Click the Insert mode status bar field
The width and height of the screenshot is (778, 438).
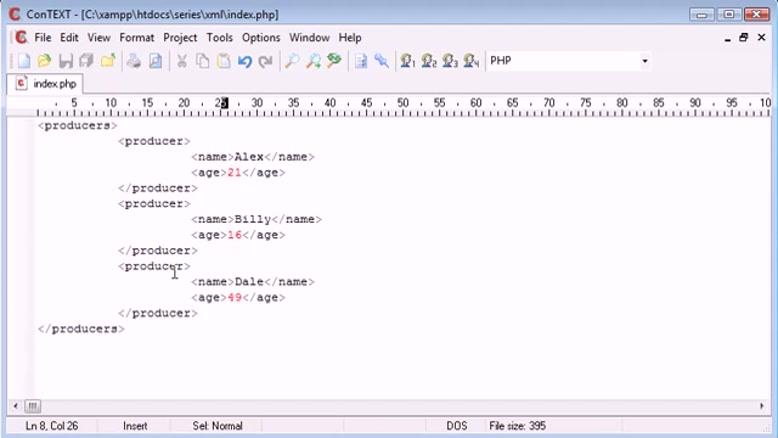pyautogui.click(x=135, y=426)
